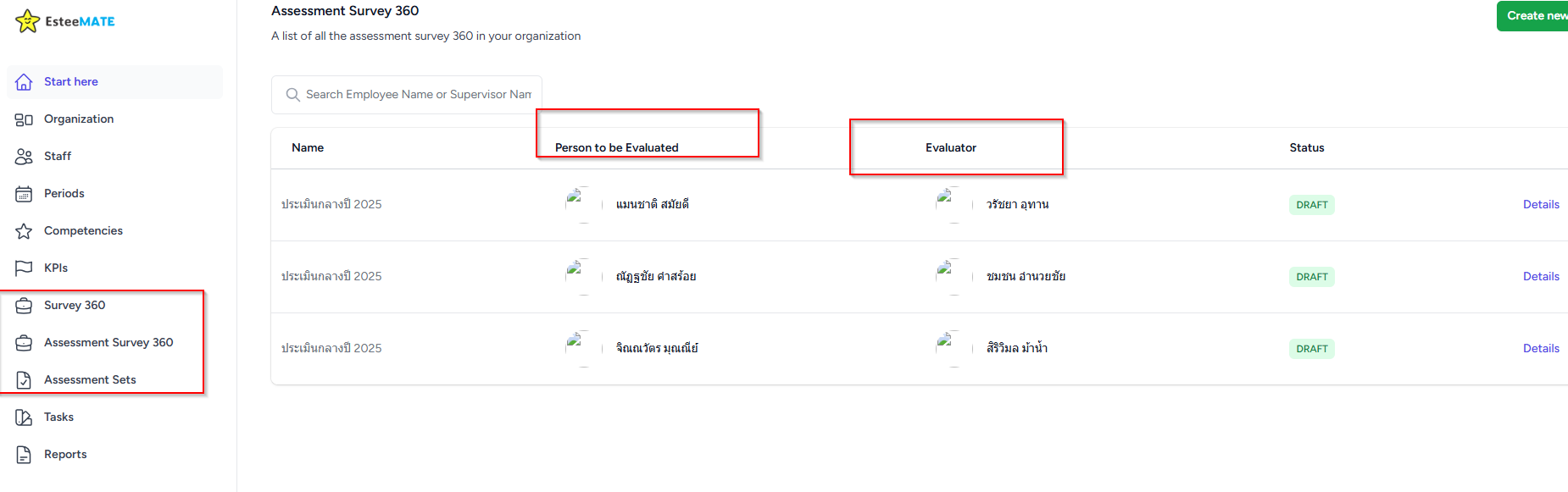The width and height of the screenshot is (1568, 492).
Task: Open the Reports icon in sidebar
Action: (24, 454)
